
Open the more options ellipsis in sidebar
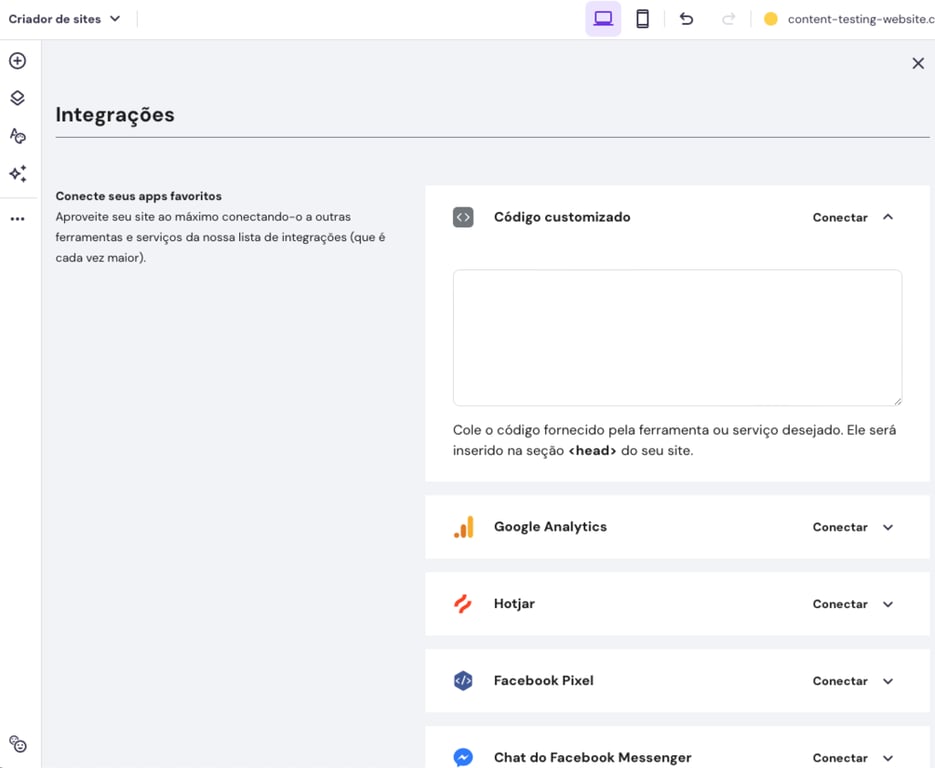(x=18, y=218)
